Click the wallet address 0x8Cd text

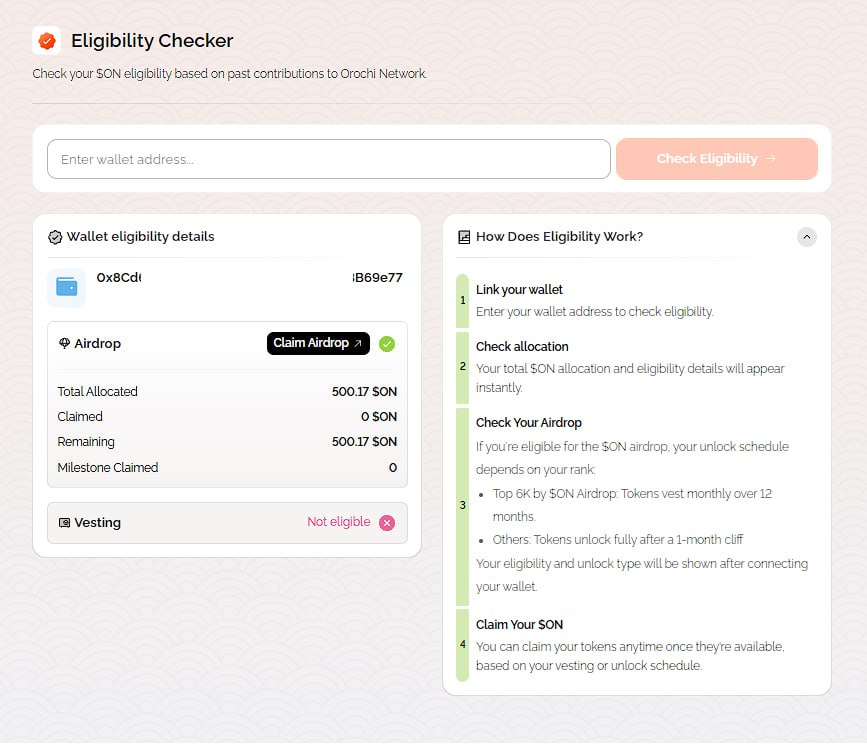point(119,278)
